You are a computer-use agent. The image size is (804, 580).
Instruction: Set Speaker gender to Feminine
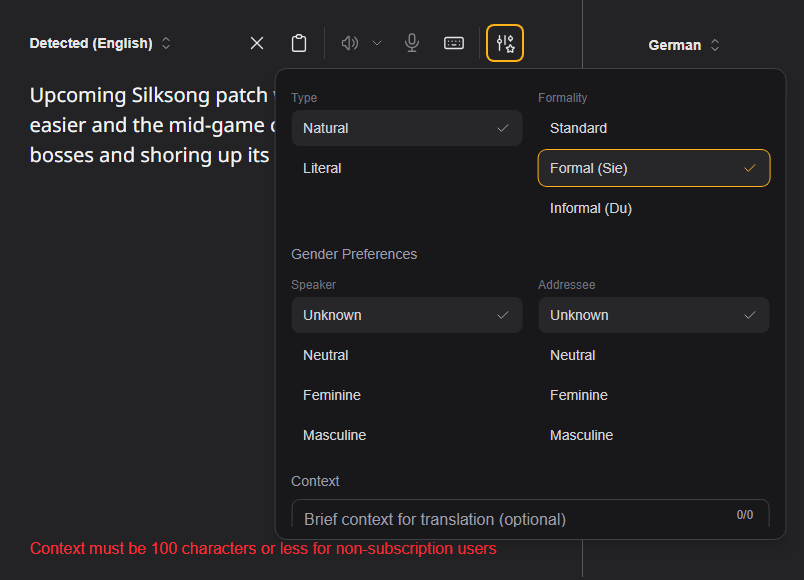[x=406, y=395]
